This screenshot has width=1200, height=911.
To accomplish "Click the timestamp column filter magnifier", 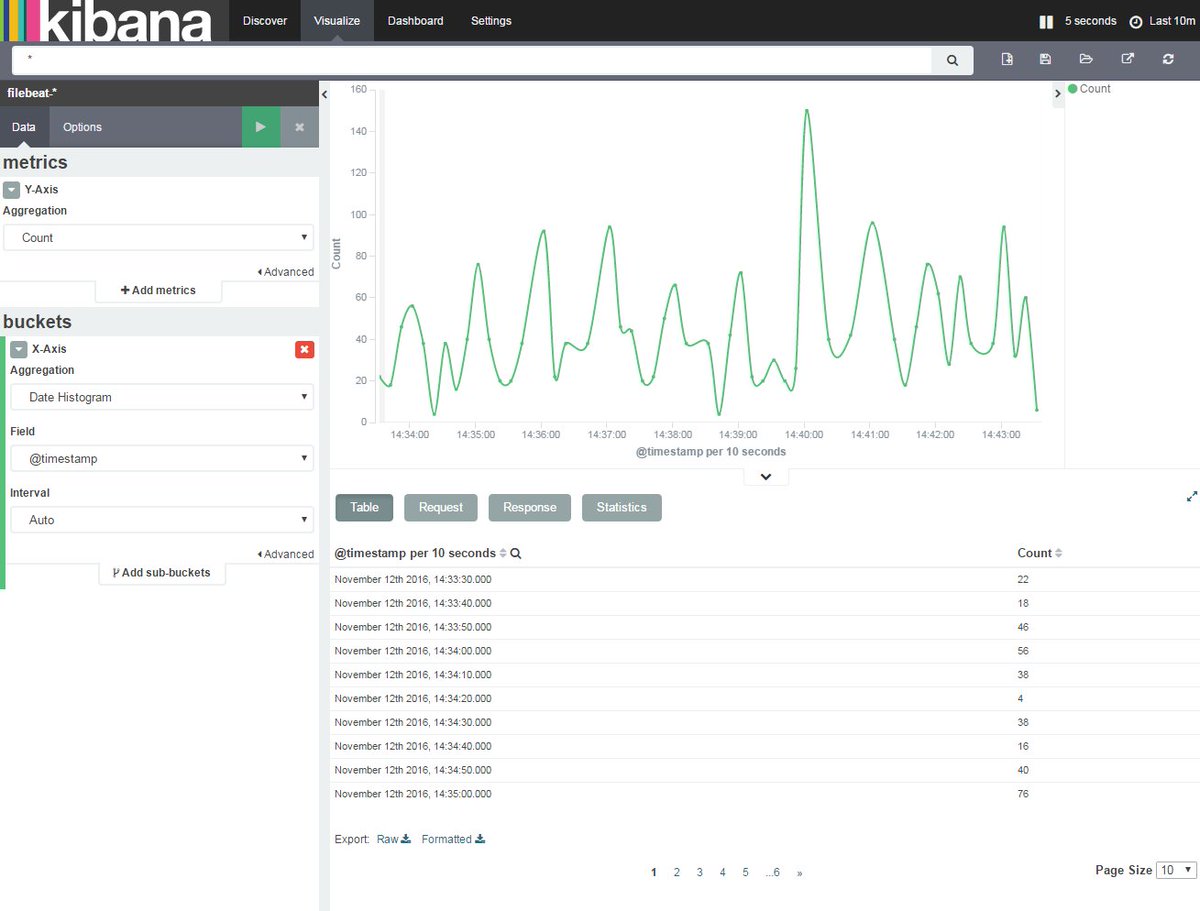I will [x=516, y=553].
